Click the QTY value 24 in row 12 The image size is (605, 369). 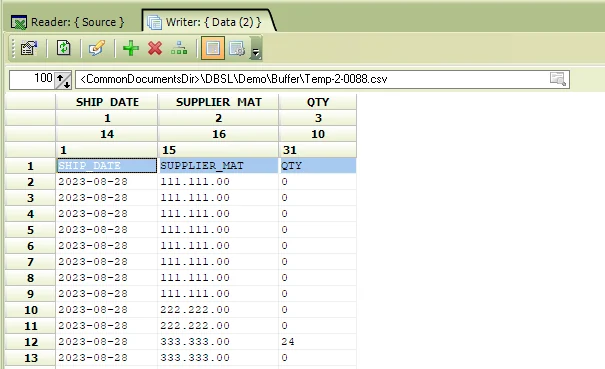point(318,342)
